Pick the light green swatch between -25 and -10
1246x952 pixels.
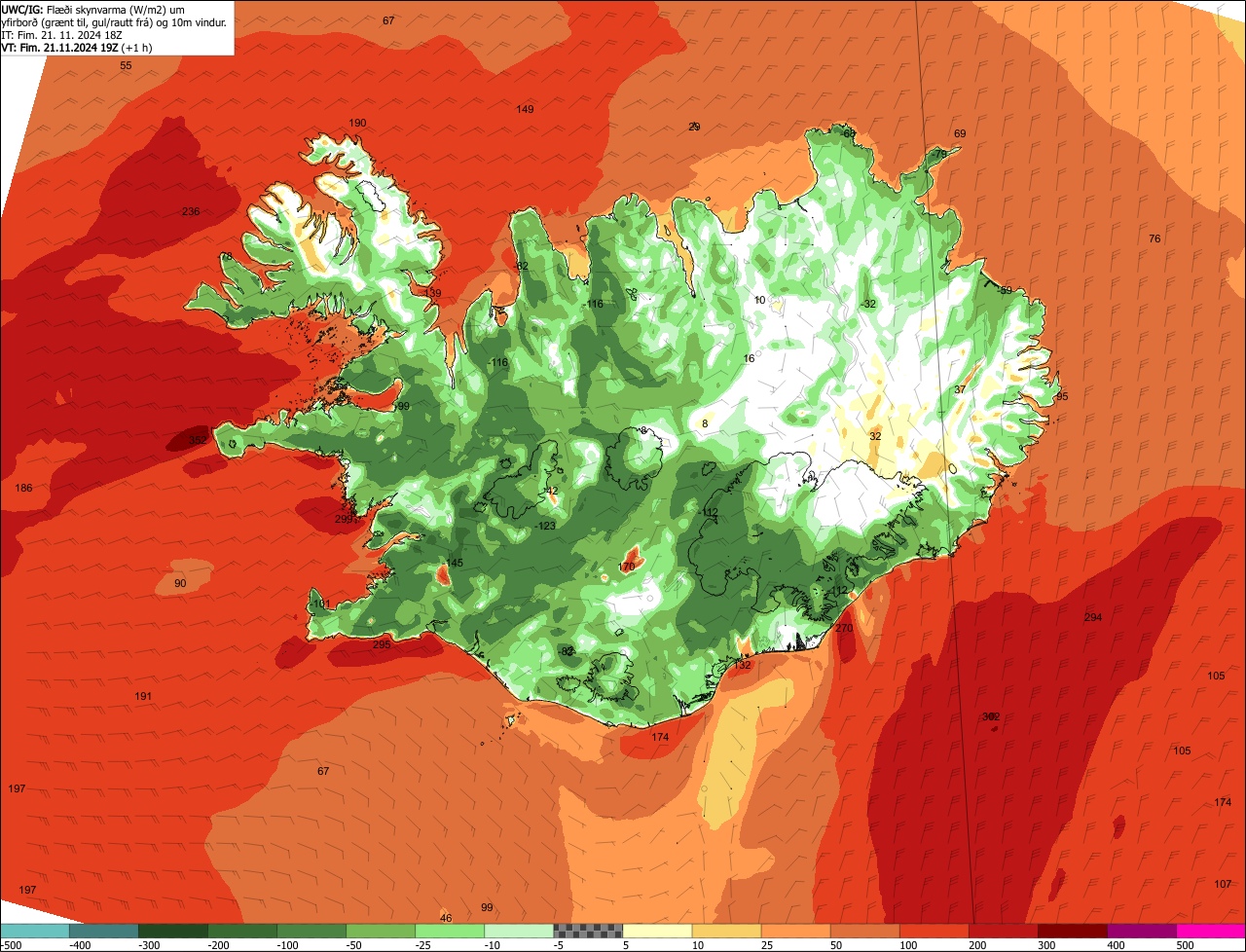(x=450, y=931)
